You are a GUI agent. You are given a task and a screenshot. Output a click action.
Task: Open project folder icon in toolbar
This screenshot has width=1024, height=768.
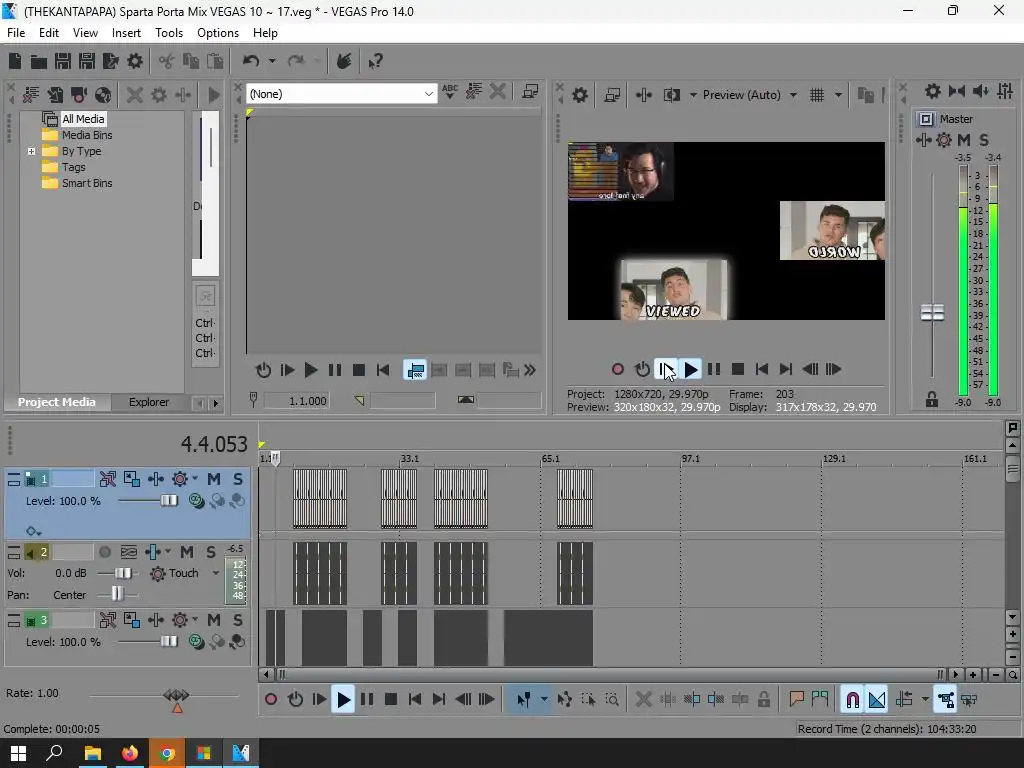[39, 61]
